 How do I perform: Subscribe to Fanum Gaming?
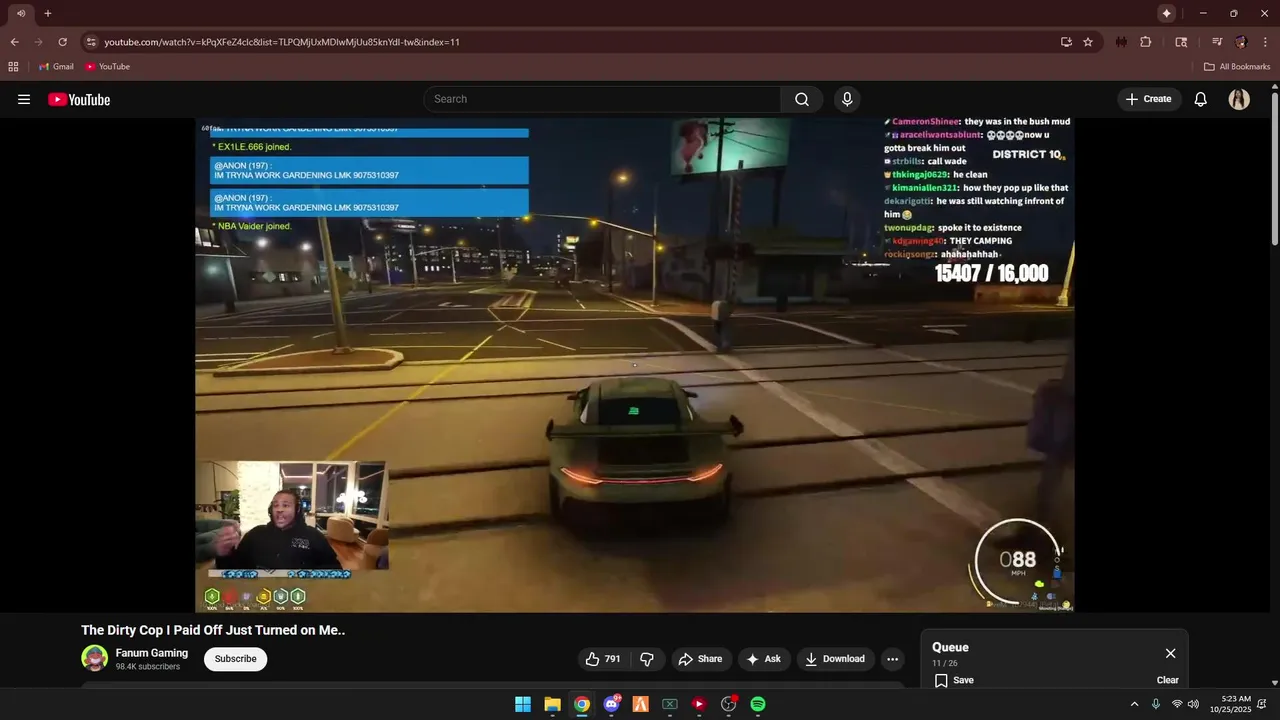pos(235,659)
